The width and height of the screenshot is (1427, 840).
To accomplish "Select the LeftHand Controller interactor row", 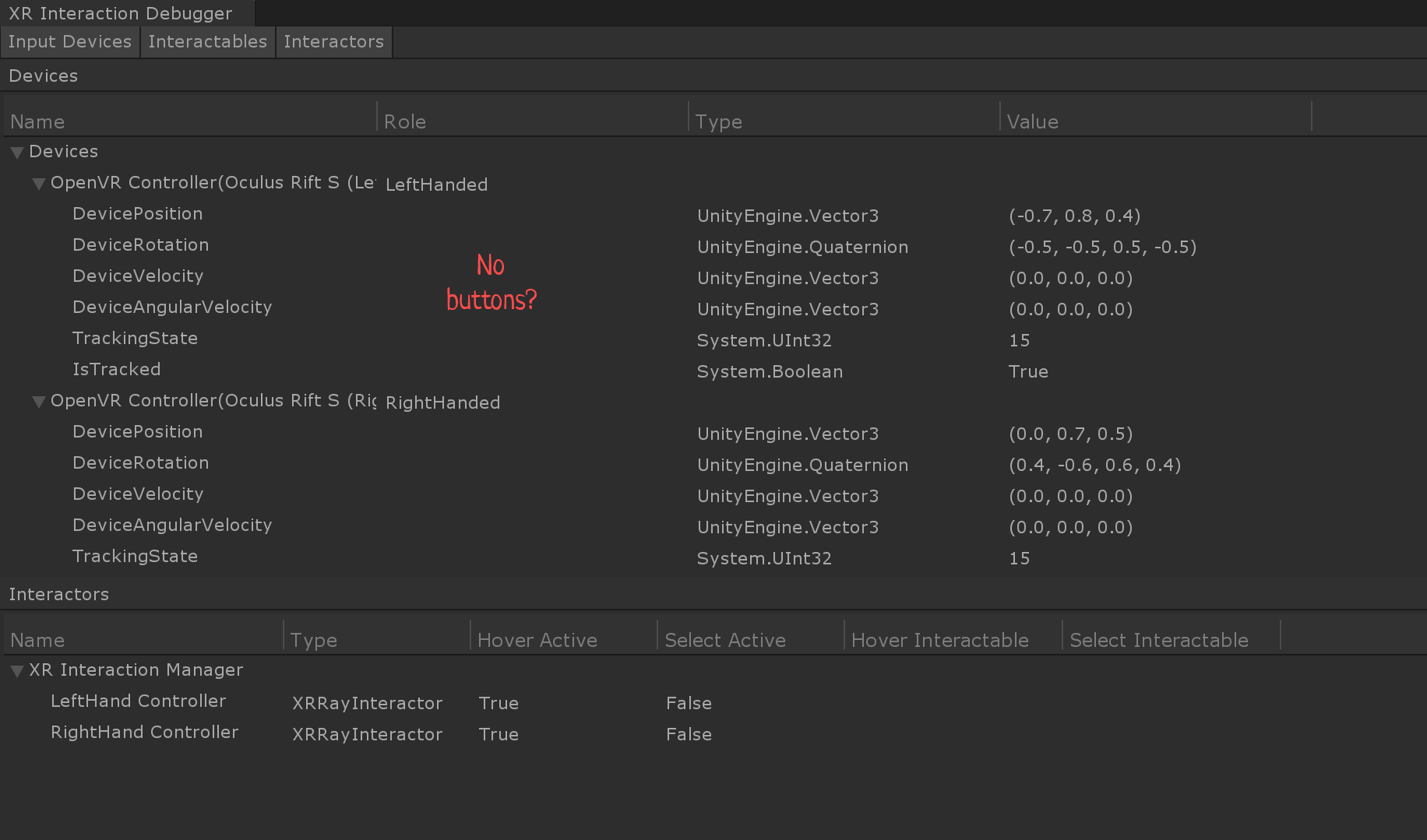I will coord(139,701).
